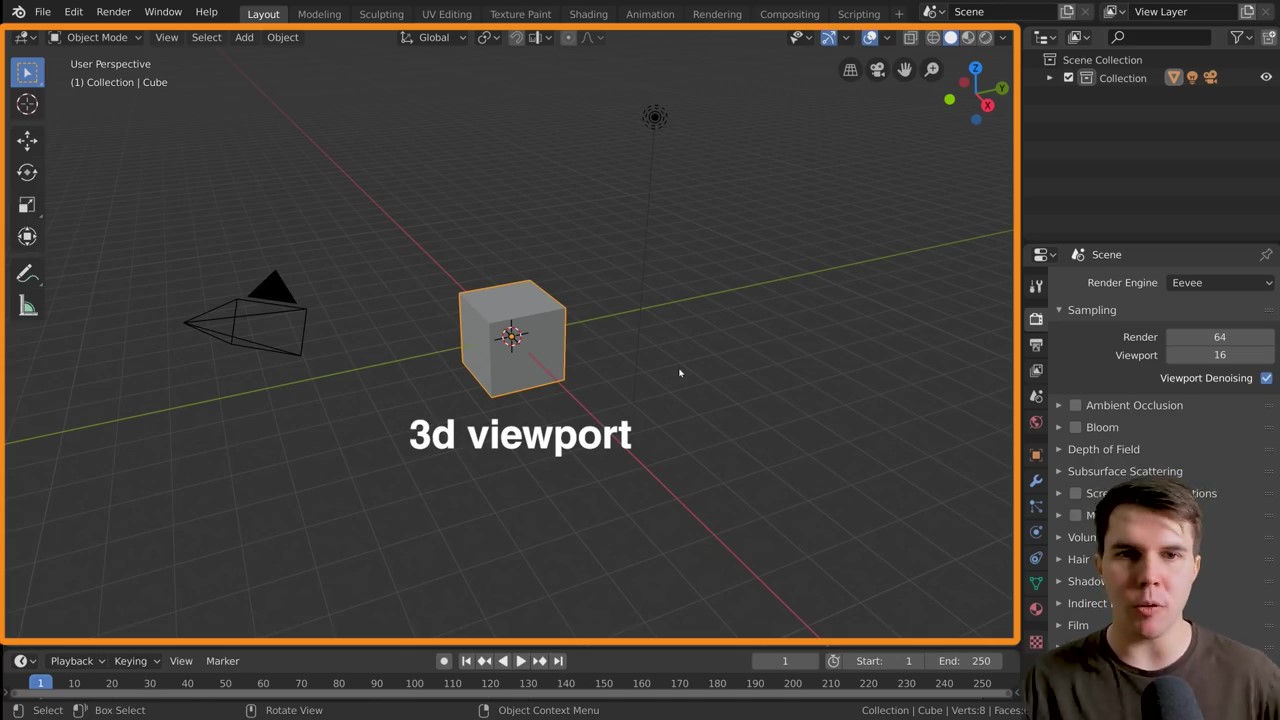1280x720 pixels.
Task: Toggle viewport gizmos button
Action: 829,37
